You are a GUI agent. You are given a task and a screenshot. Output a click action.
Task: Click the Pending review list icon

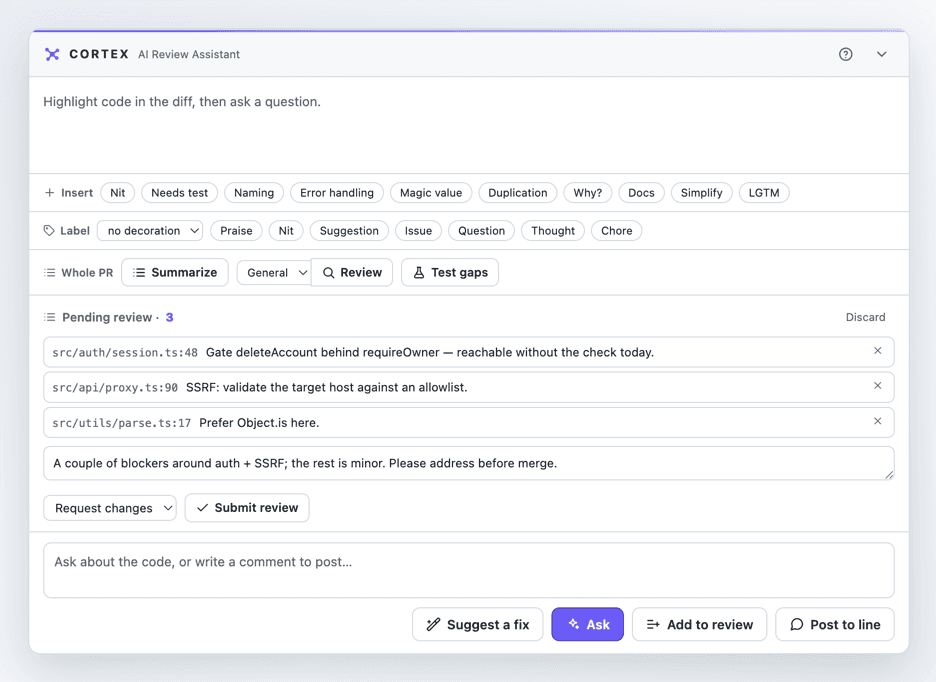[50, 317]
